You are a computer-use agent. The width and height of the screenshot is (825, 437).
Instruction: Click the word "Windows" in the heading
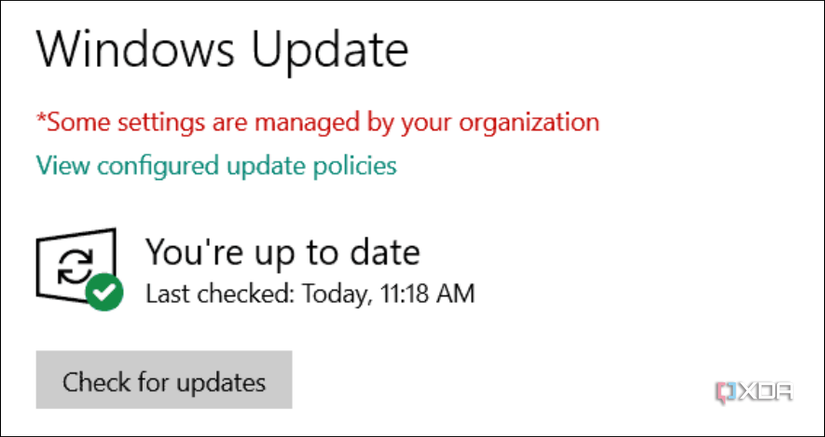point(133,48)
